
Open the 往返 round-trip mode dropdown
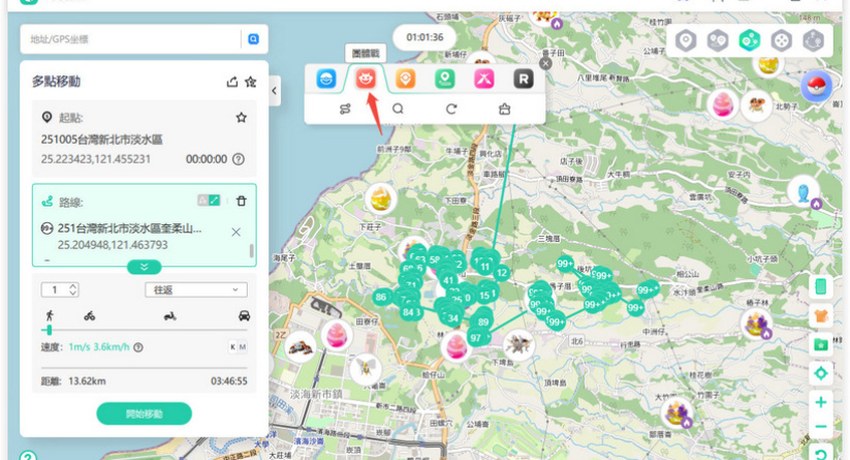click(196, 290)
